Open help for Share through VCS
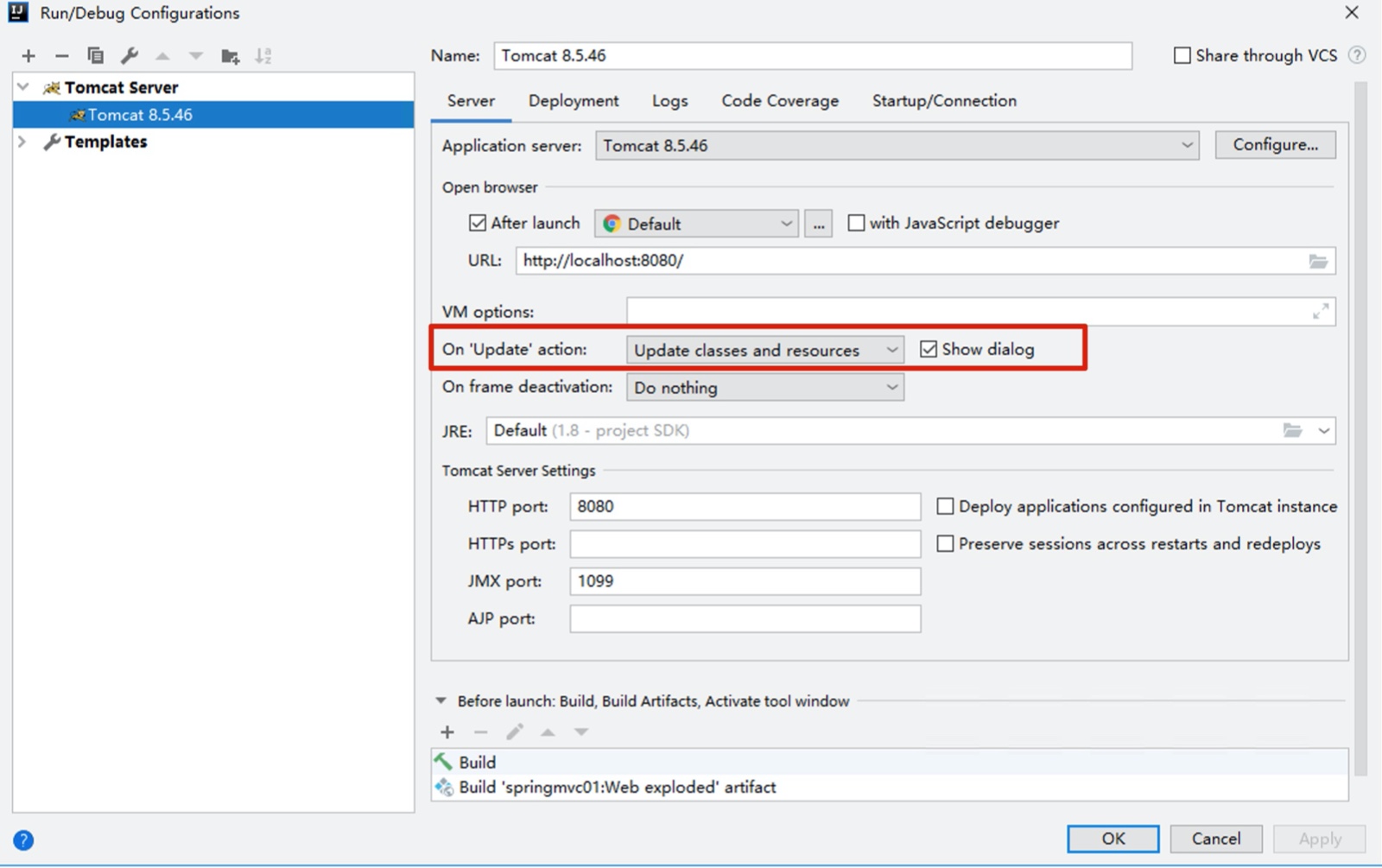 coord(1357,55)
